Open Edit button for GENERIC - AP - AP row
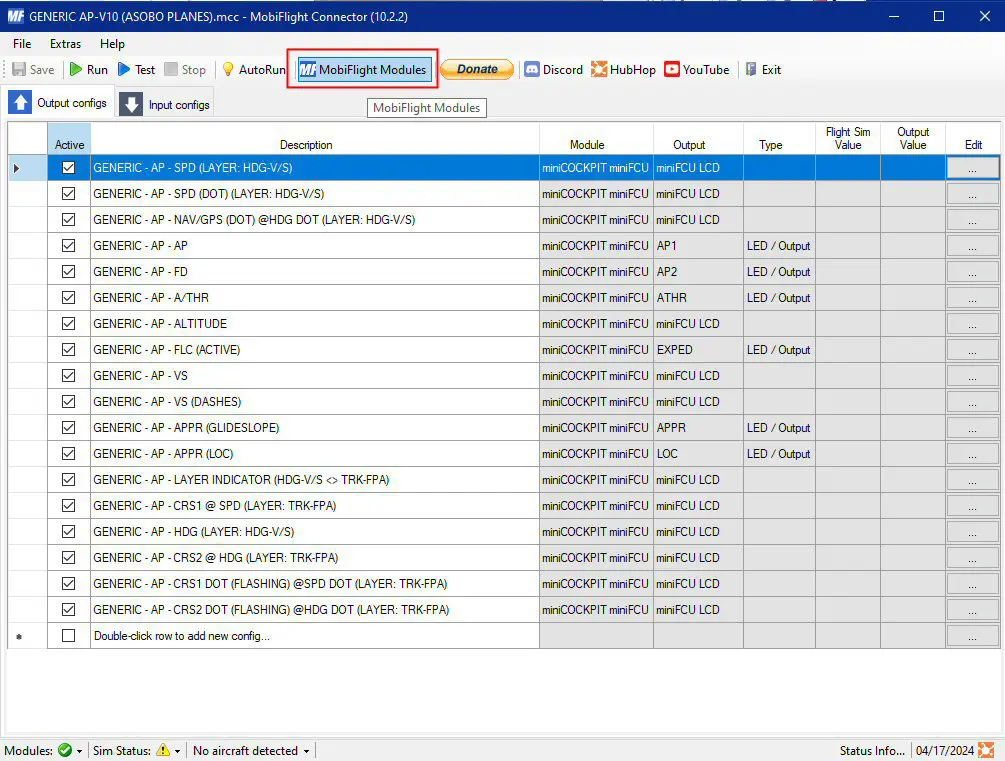1005x761 pixels. point(972,246)
